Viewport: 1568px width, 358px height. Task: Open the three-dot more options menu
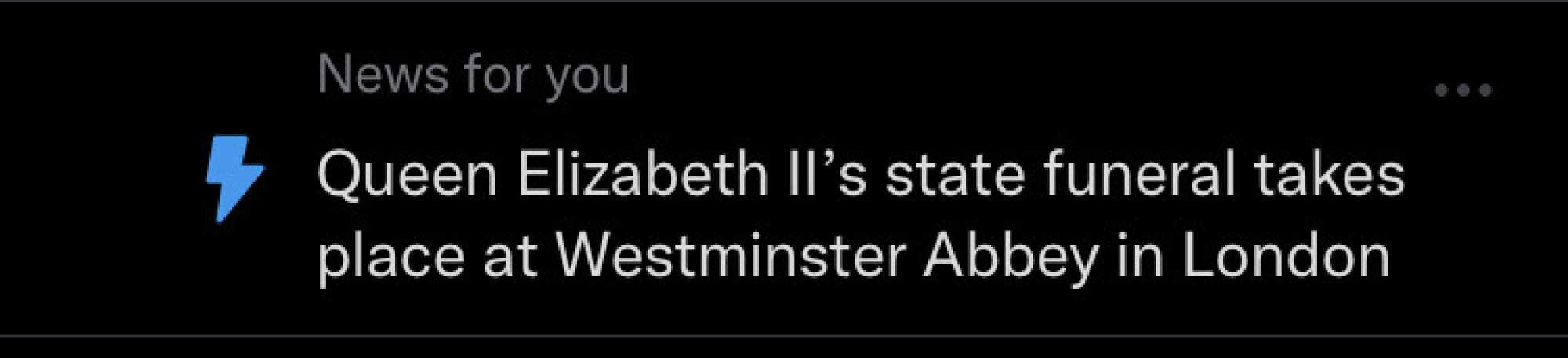coord(1463,90)
